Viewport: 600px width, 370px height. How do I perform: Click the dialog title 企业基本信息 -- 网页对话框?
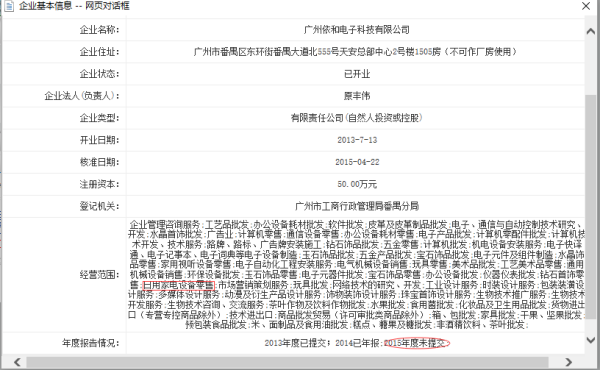[x=74, y=6]
